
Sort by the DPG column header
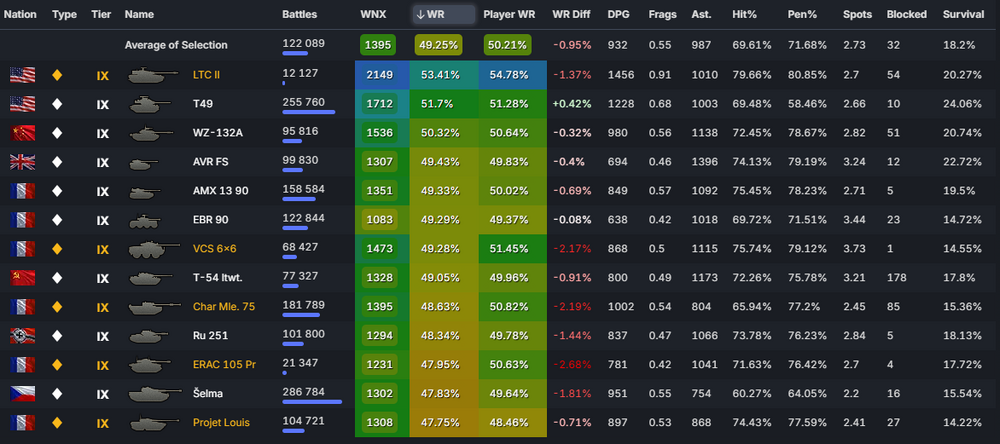tap(618, 14)
